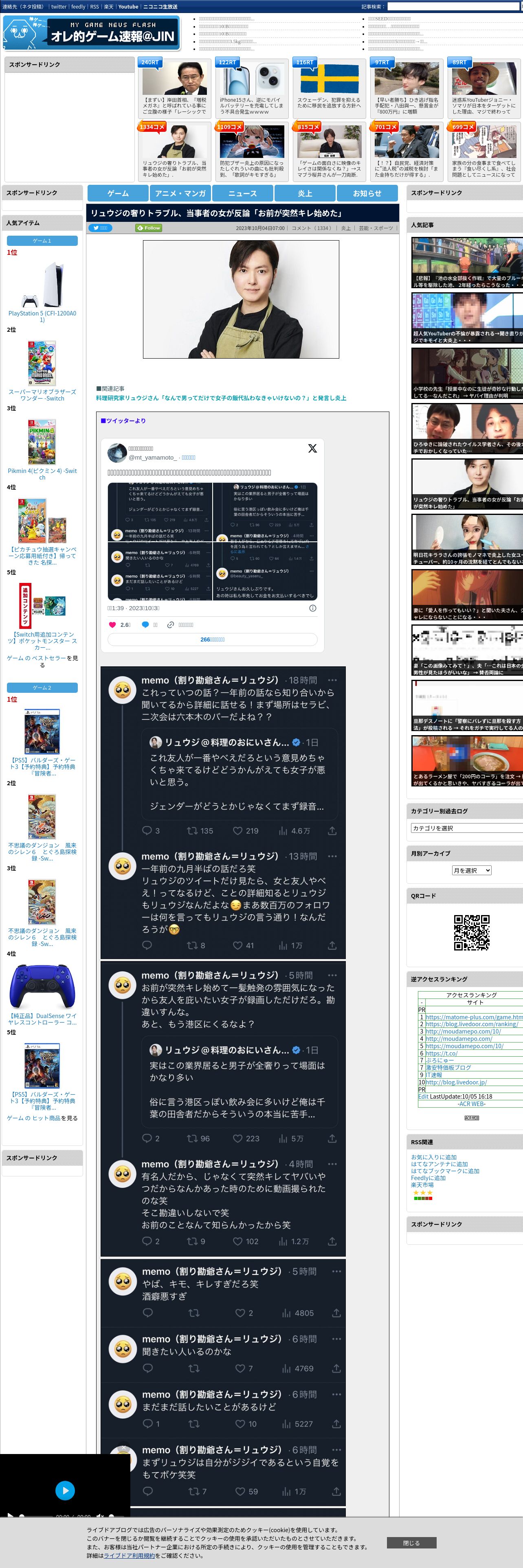Switch to the 炎上 navigation tab
523x1568 pixels.
(305, 193)
